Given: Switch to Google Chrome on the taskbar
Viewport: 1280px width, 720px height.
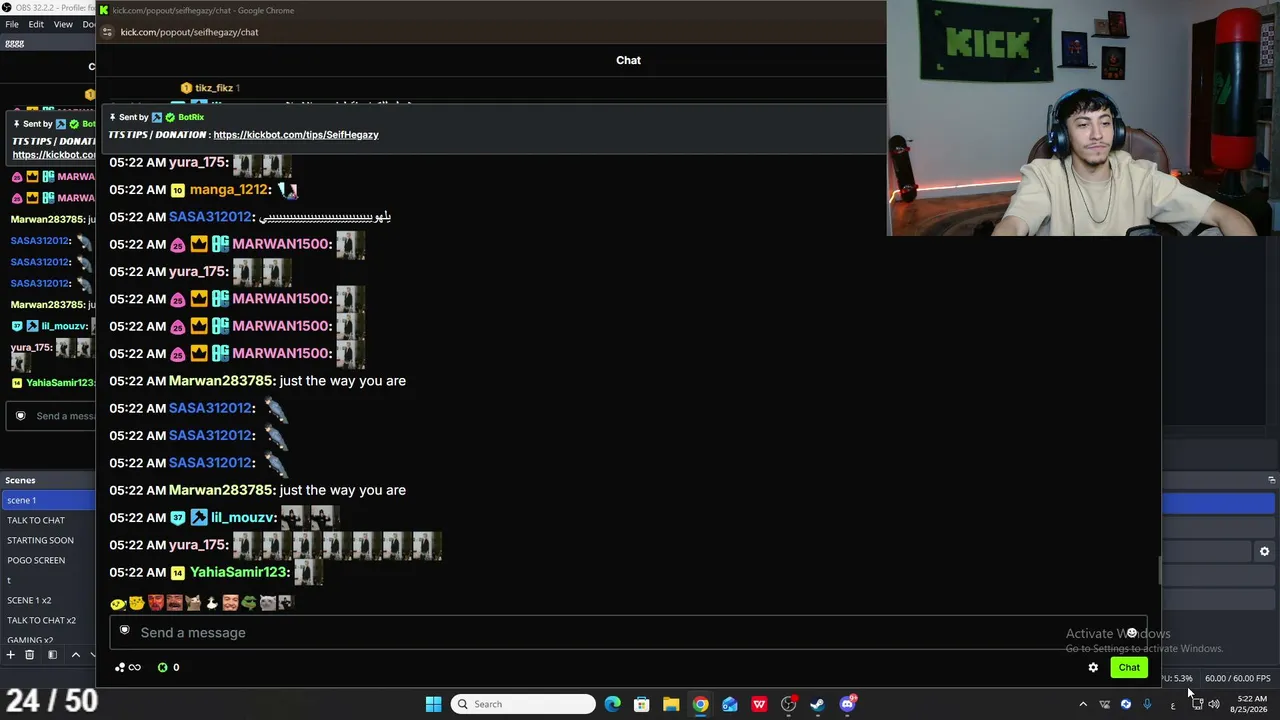Looking at the screenshot, I should coord(700,704).
